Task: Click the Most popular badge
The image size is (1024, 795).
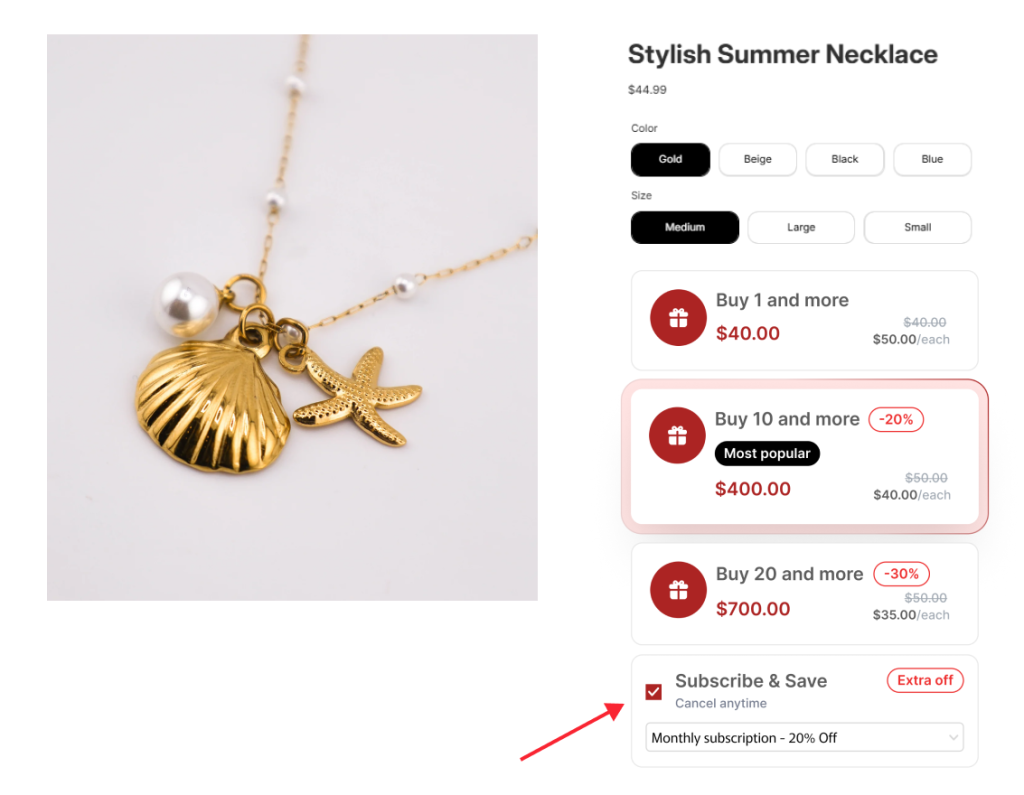Action: click(767, 454)
